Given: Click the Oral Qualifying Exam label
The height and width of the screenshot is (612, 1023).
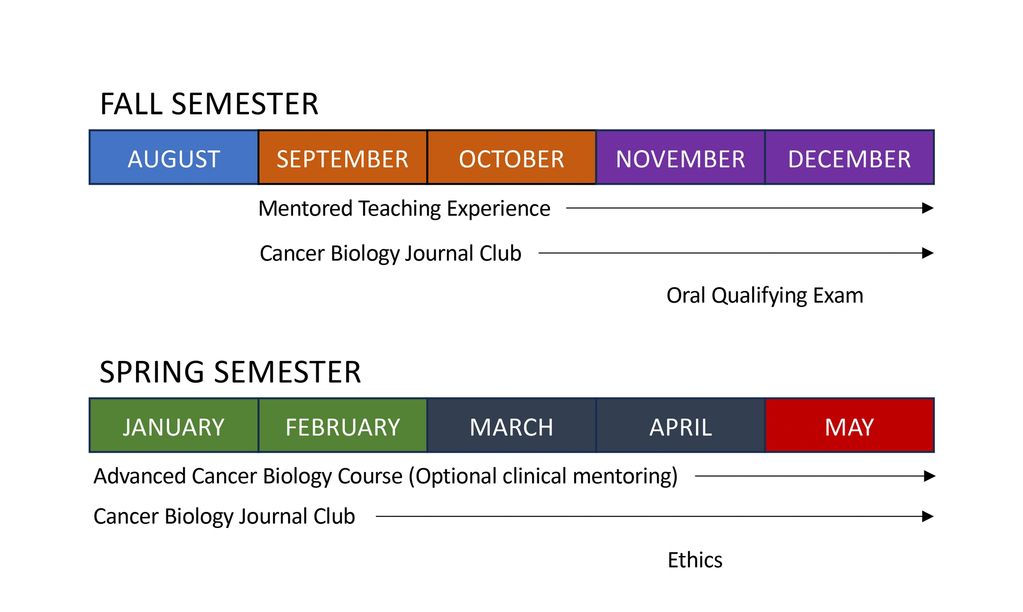Looking at the screenshot, I should pos(764,295).
